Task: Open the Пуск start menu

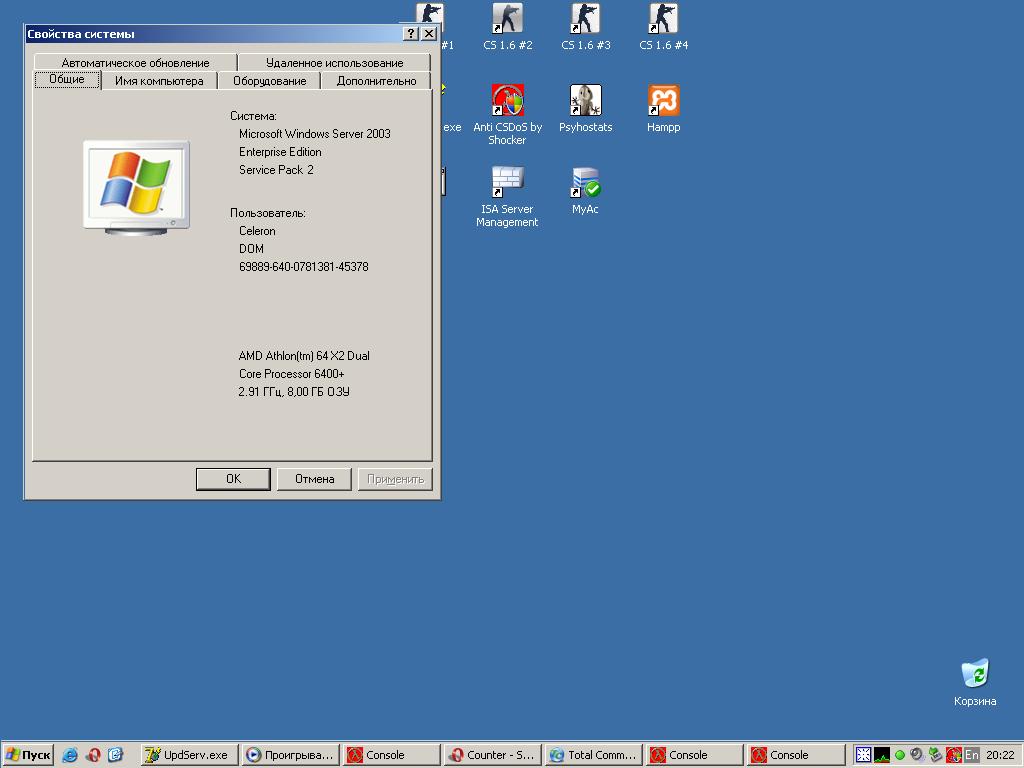Action: tap(27, 755)
